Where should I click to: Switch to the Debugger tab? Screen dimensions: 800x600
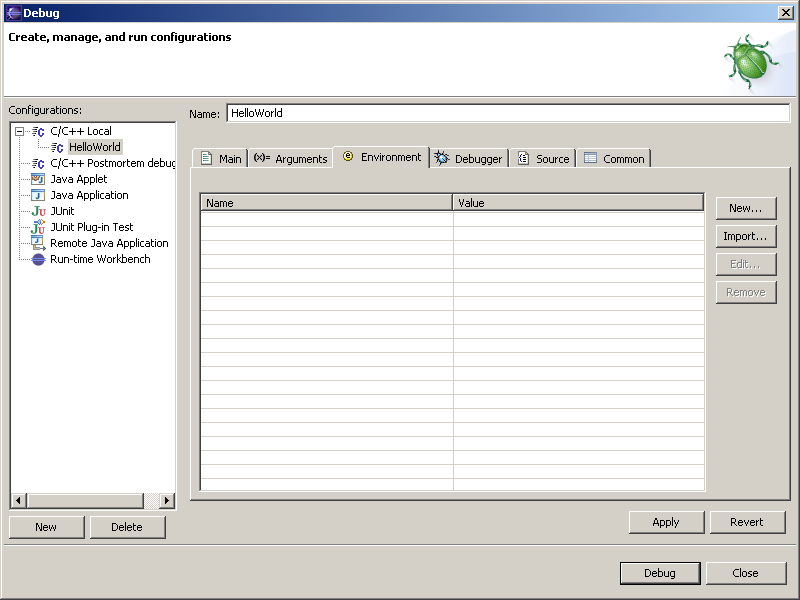click(x=469, y=158)
